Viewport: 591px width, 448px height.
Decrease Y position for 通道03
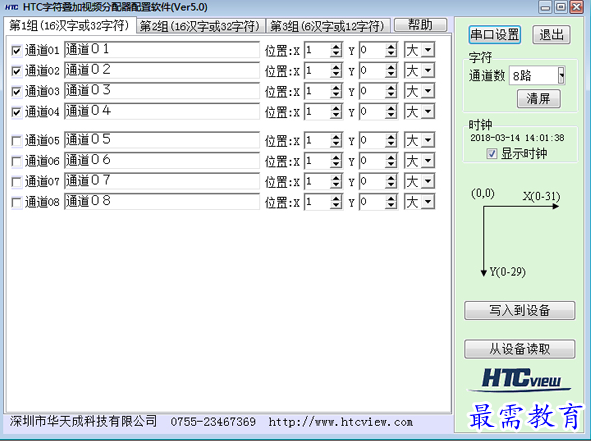click(x=391, y=94)
